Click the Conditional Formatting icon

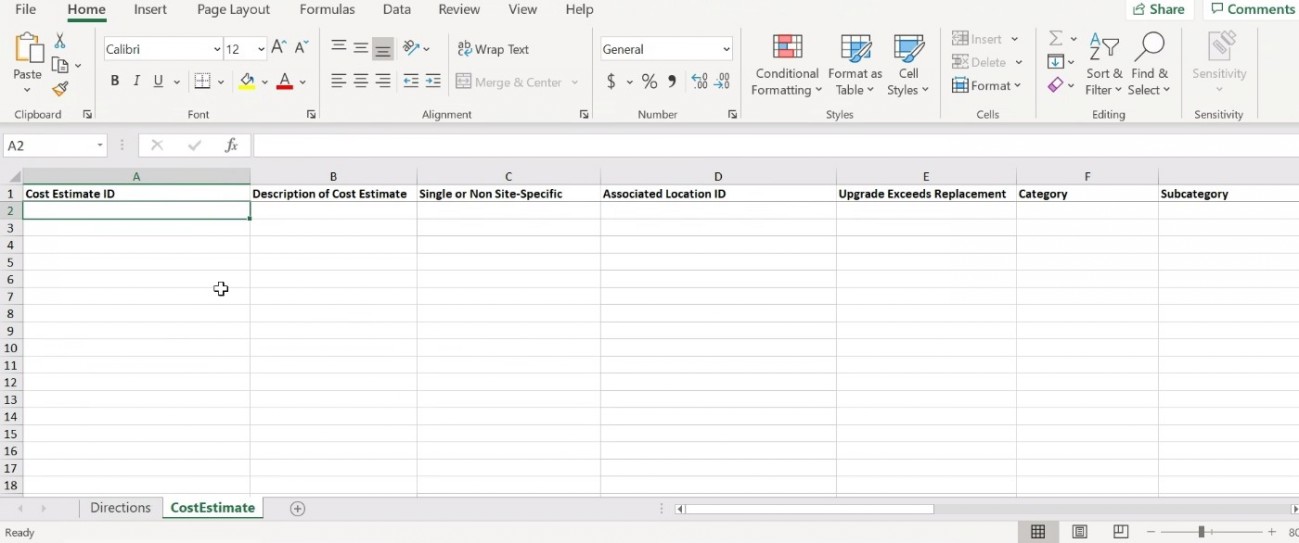coord(787,52)
